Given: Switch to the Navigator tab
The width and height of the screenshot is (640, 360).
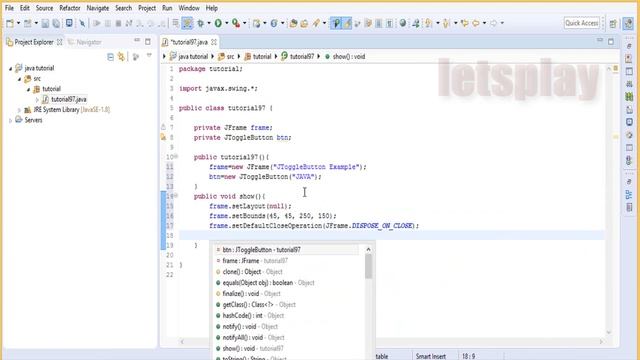Looking at the screenshot, I should [84, 42].
